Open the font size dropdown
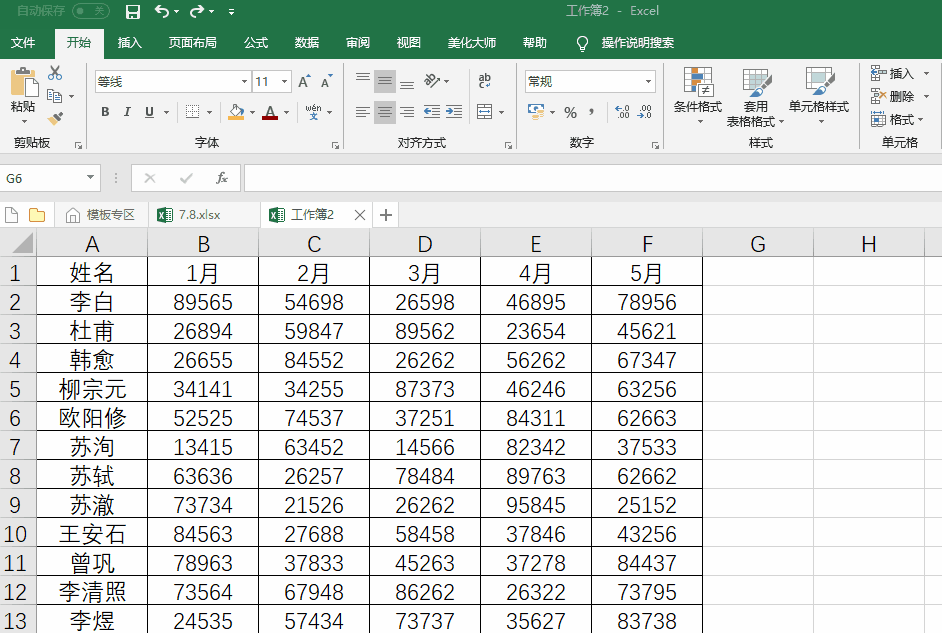942x633 pixels. point(284,82)
